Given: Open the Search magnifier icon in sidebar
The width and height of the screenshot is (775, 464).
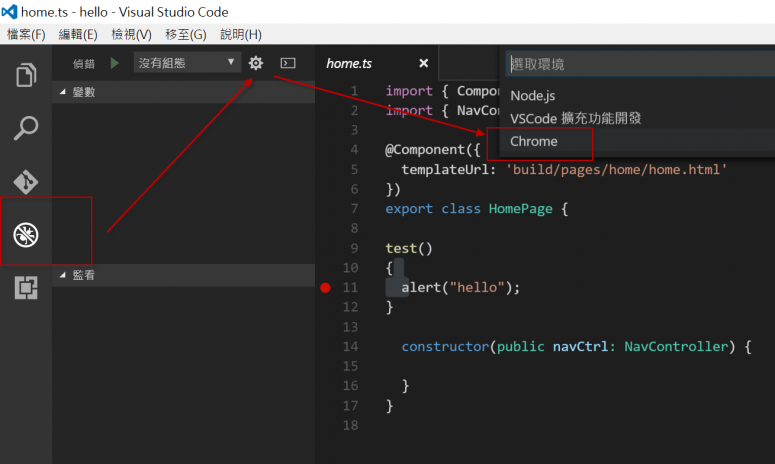Looking at the screenshot, I should (x=26, y=128).
